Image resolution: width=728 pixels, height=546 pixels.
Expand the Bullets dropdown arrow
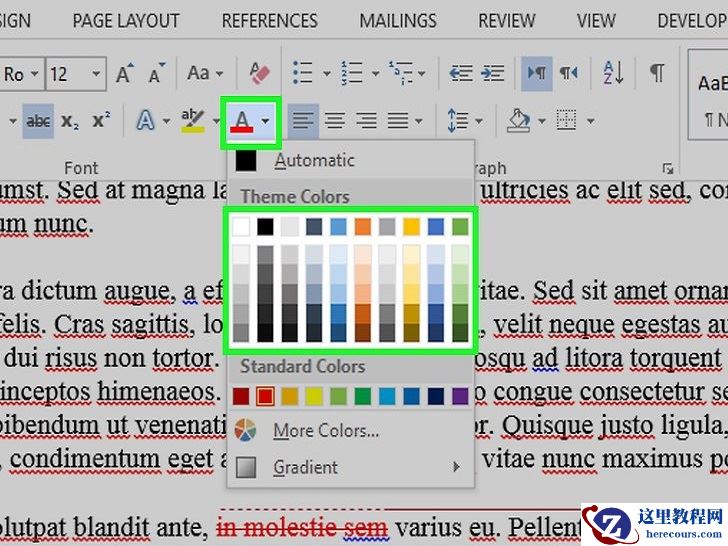point(326,73)
